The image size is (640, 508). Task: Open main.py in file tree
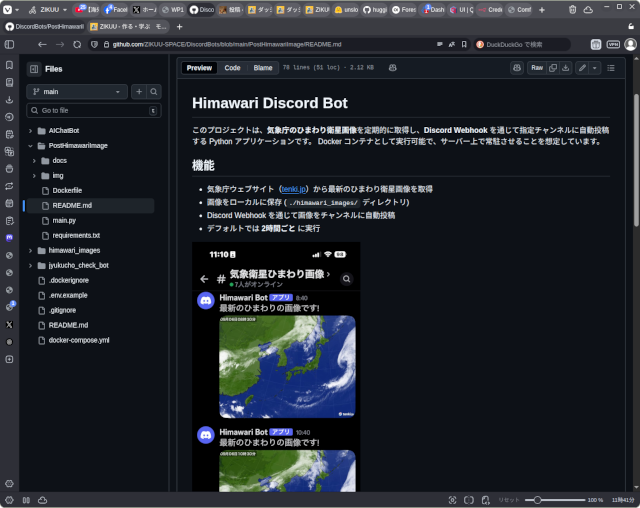[x=64, y=221]
